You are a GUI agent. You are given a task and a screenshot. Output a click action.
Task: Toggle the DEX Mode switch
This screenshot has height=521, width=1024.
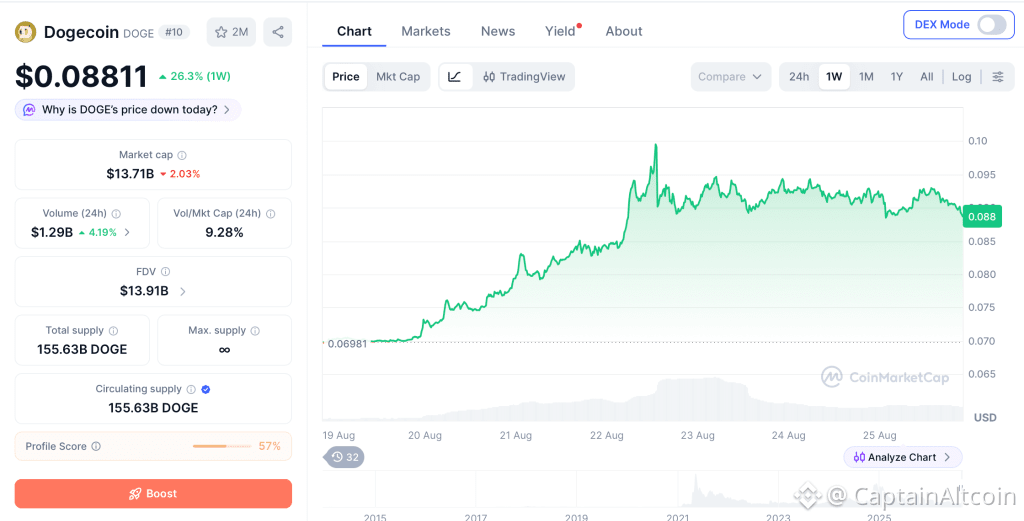[x=992, y=25]
